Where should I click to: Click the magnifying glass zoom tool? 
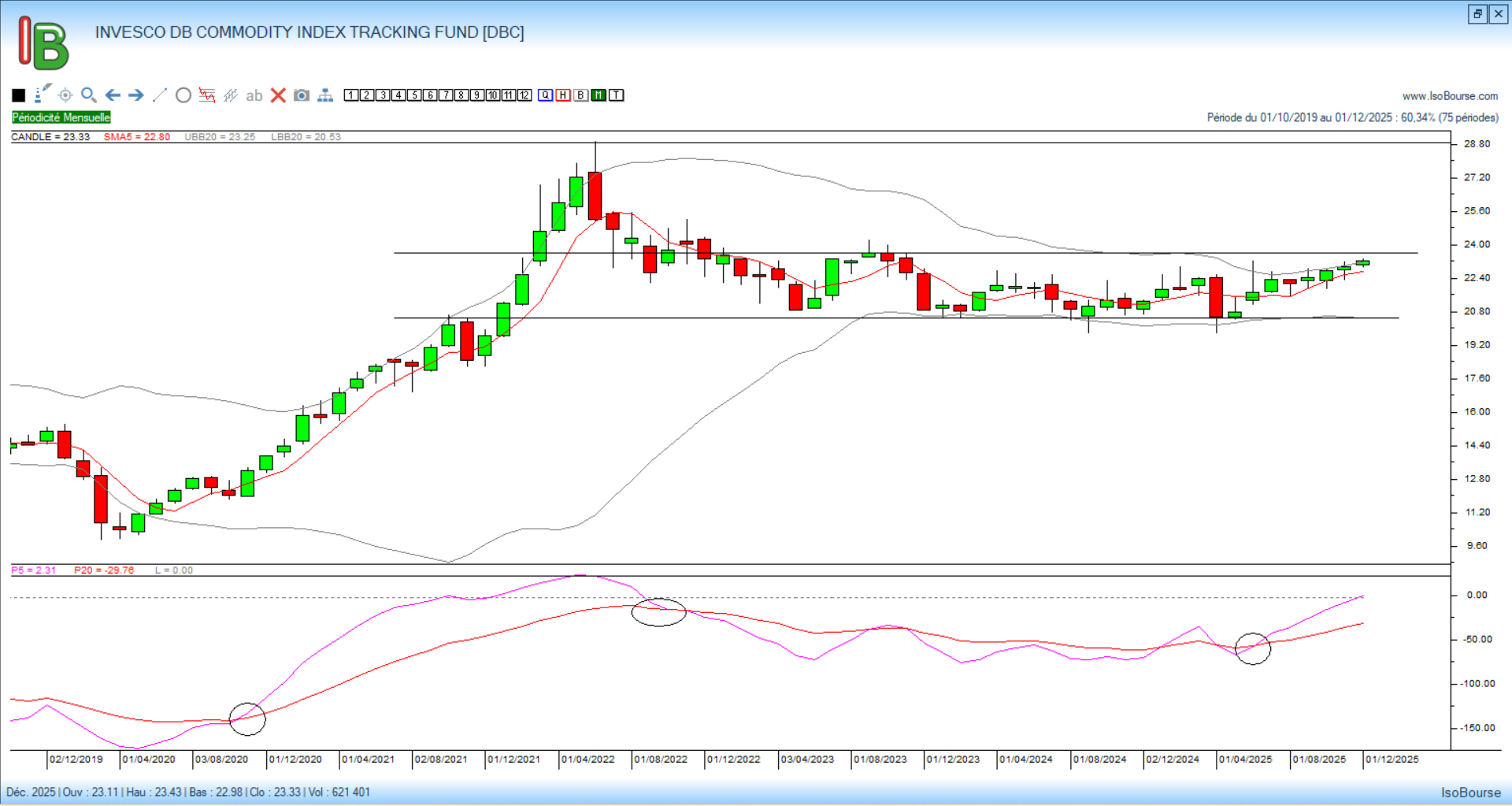click(x=89, y=95)
